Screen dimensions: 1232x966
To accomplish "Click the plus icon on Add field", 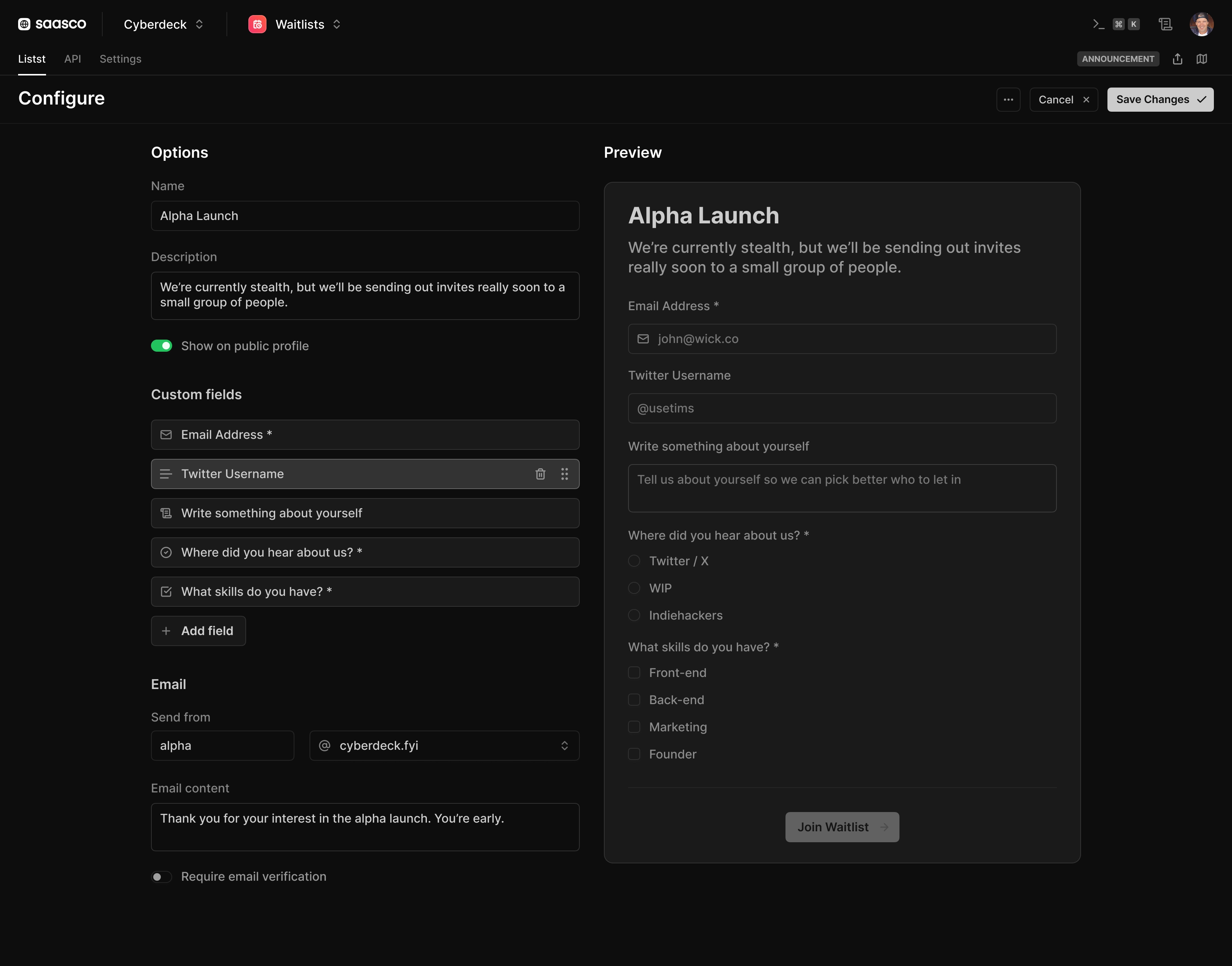I will coord(166,631).
